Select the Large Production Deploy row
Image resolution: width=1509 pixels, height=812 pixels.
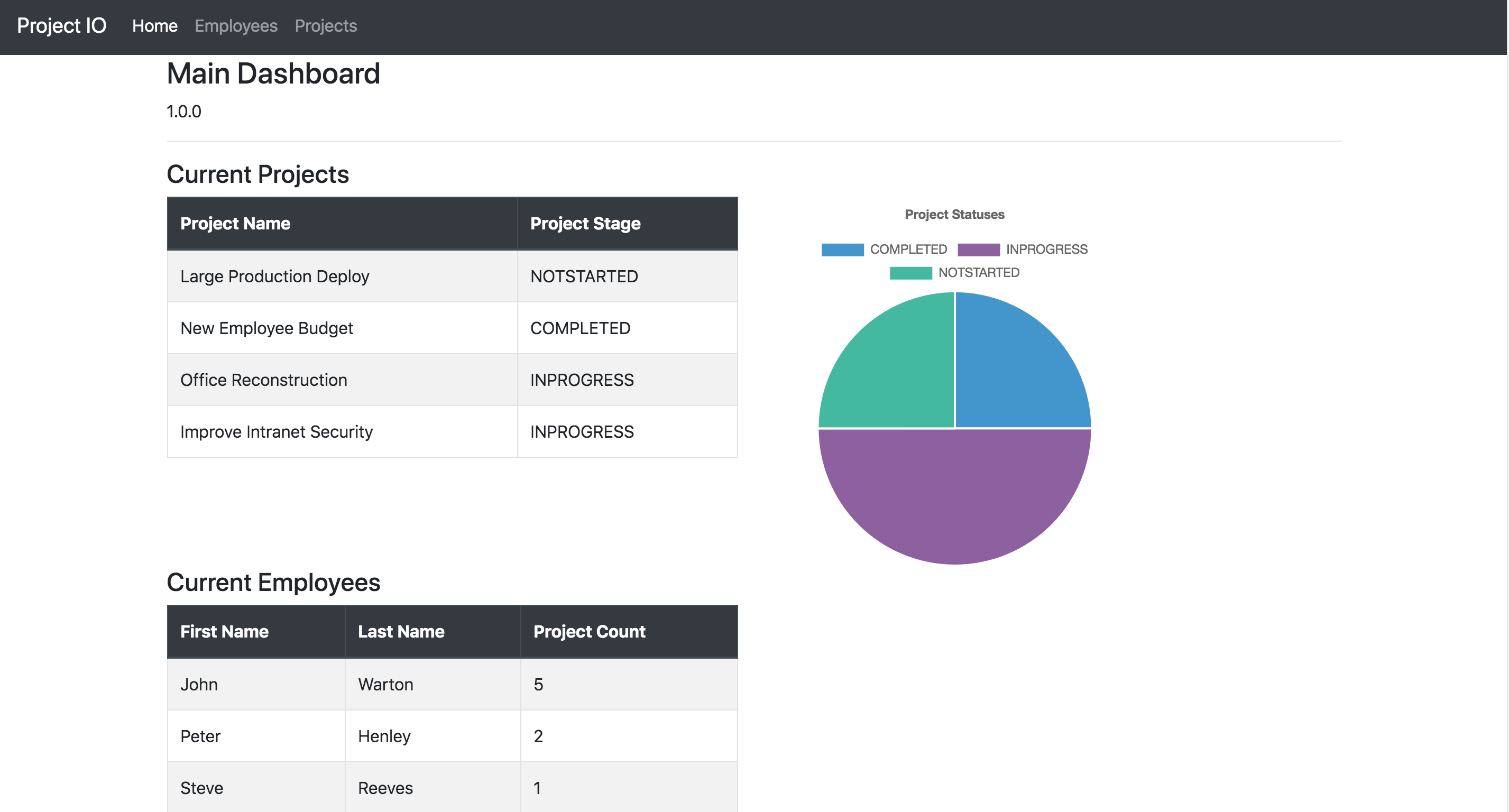(274, 276)
